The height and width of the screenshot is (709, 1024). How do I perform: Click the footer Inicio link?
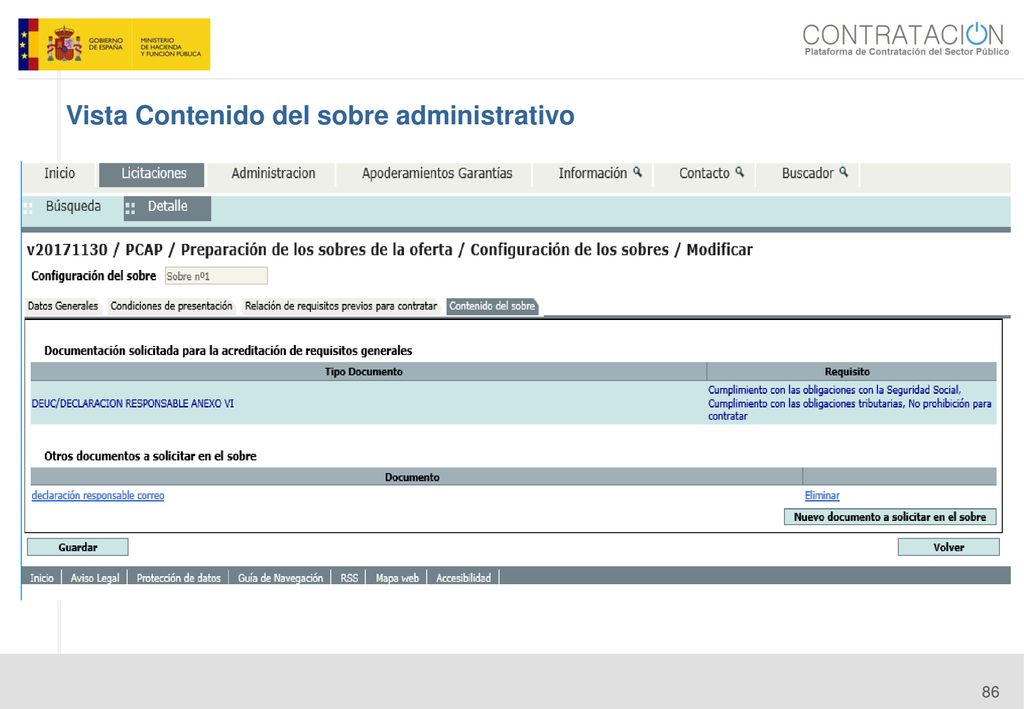[42, 578]
